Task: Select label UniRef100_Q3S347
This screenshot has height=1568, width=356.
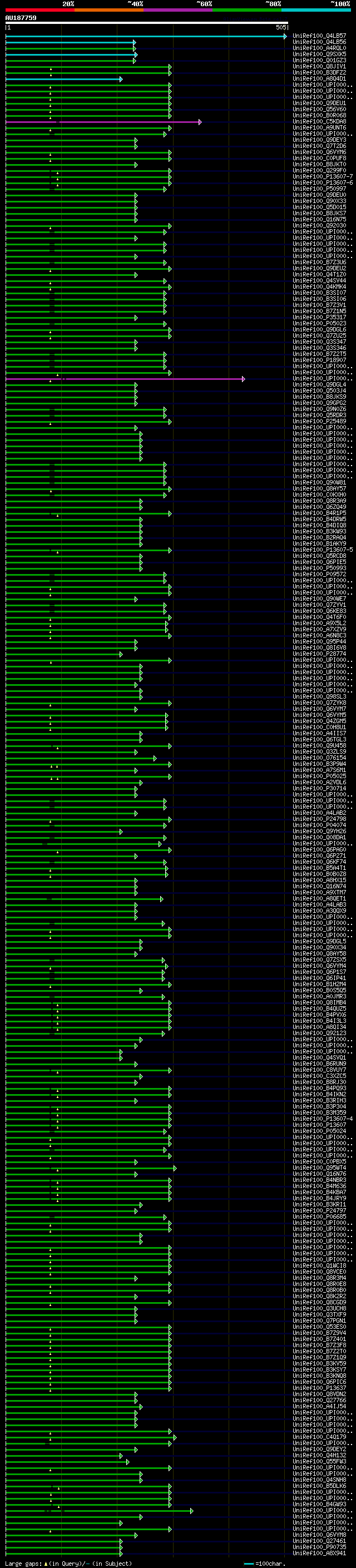Action: coord(319,342)
